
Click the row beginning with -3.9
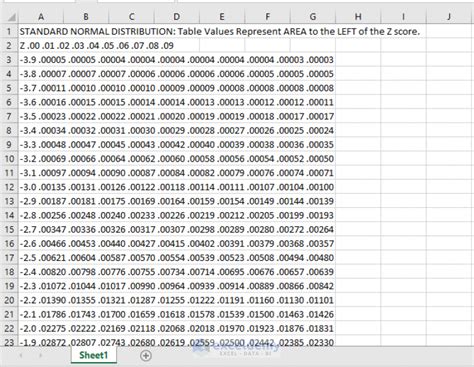pyautogui.click(x=177, y=60)
